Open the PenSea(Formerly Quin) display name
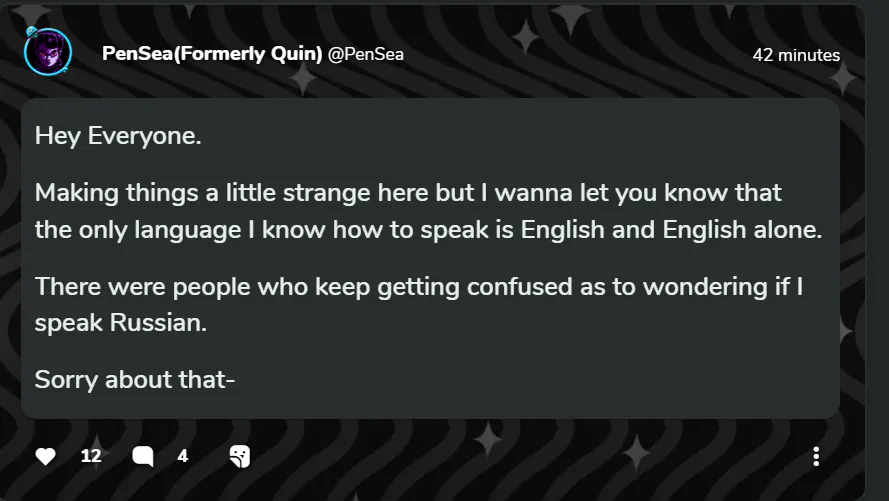 point(212,54)
